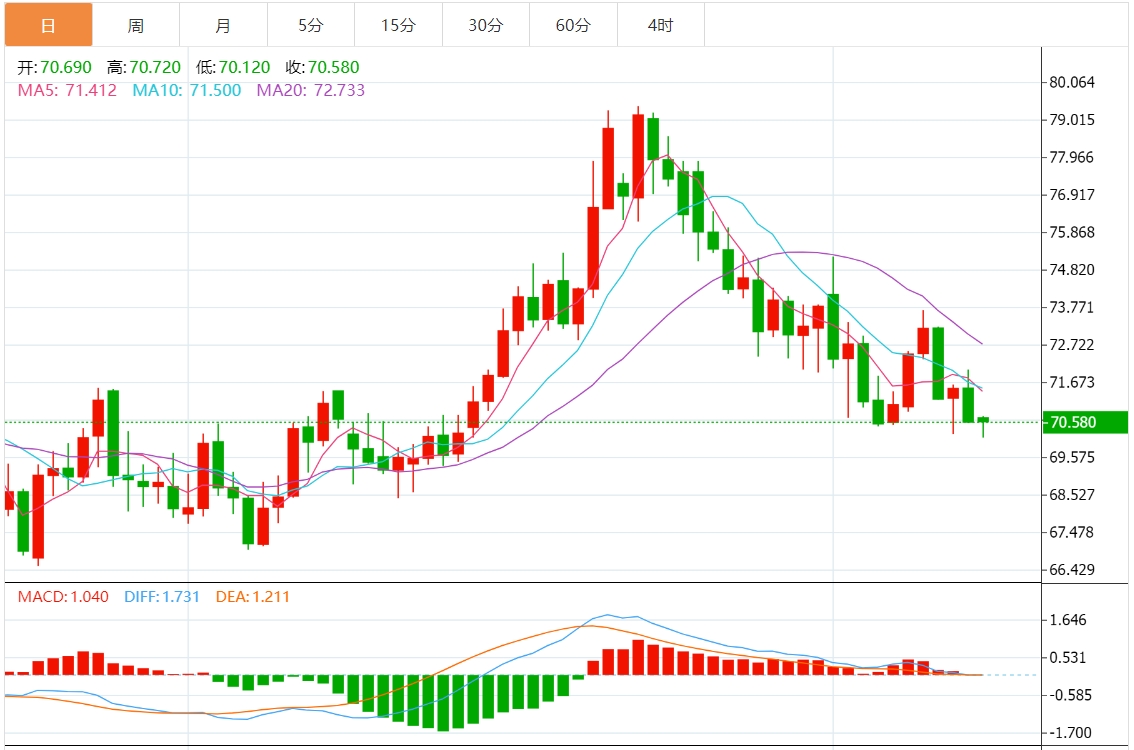Click the 67.478 price axis label

point(1072,532)
